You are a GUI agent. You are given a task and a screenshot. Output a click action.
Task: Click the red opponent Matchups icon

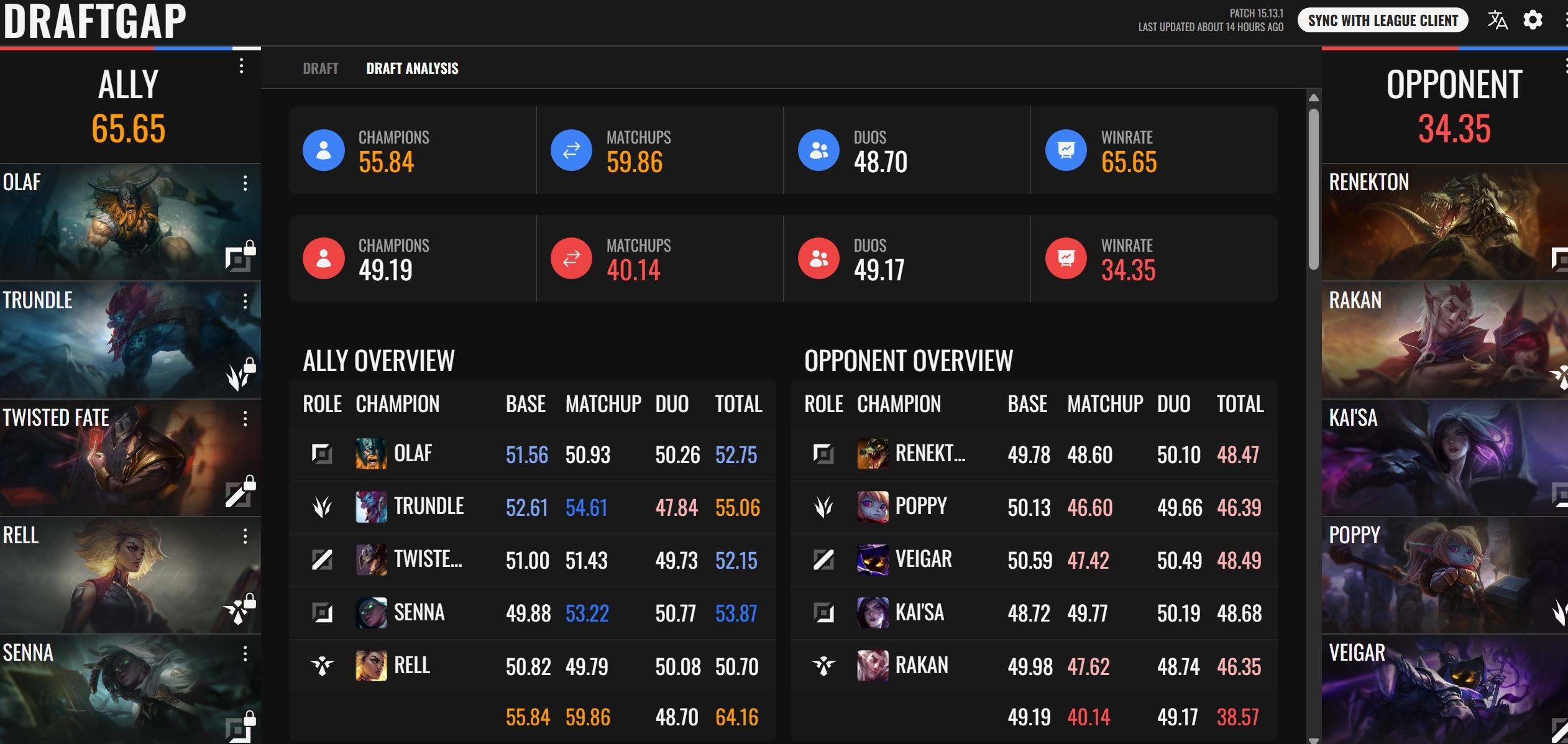[x=571, y=258]
